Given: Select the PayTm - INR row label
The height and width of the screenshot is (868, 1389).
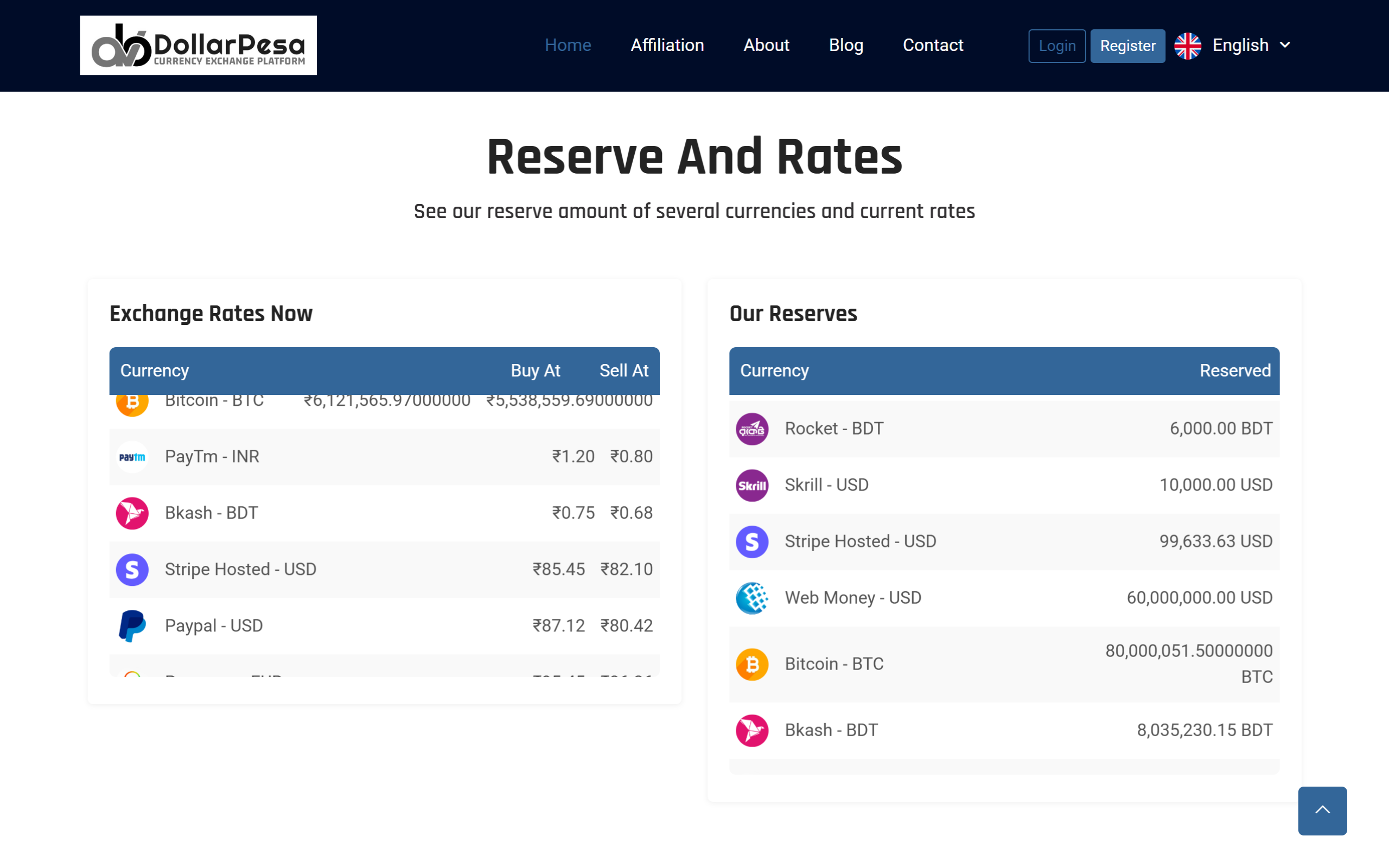Looking at the screenshot, I should [x=212, y=457].
